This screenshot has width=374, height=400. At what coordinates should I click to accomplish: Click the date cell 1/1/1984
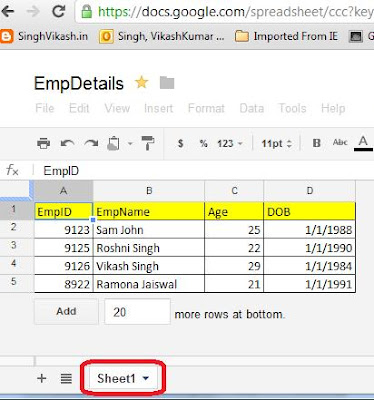coord(310,266)
